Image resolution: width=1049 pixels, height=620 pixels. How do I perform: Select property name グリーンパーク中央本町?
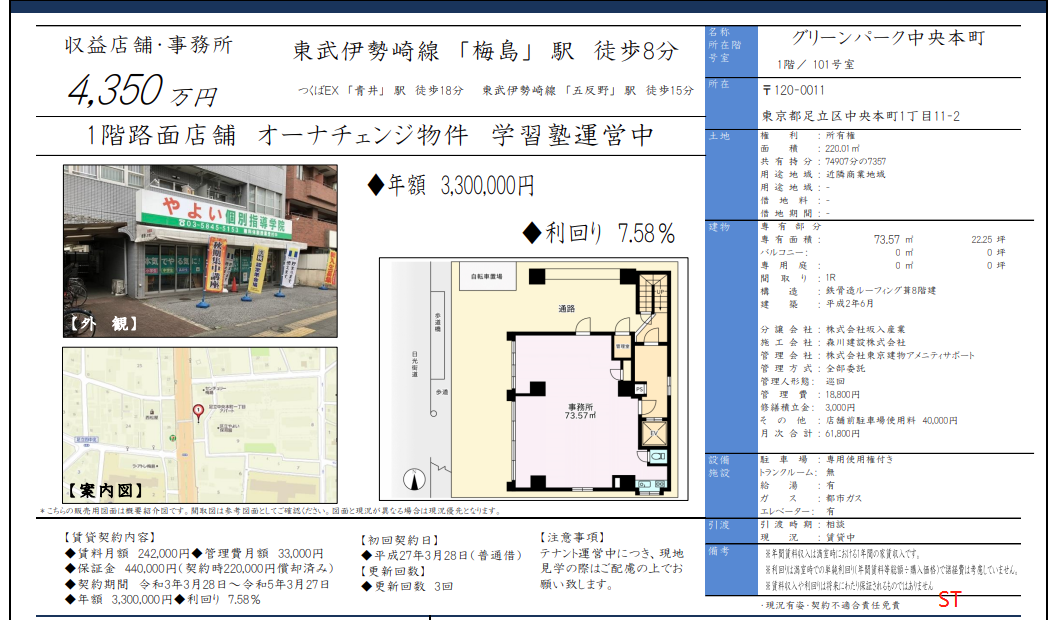pyautogui.click(x=888, y=39)
